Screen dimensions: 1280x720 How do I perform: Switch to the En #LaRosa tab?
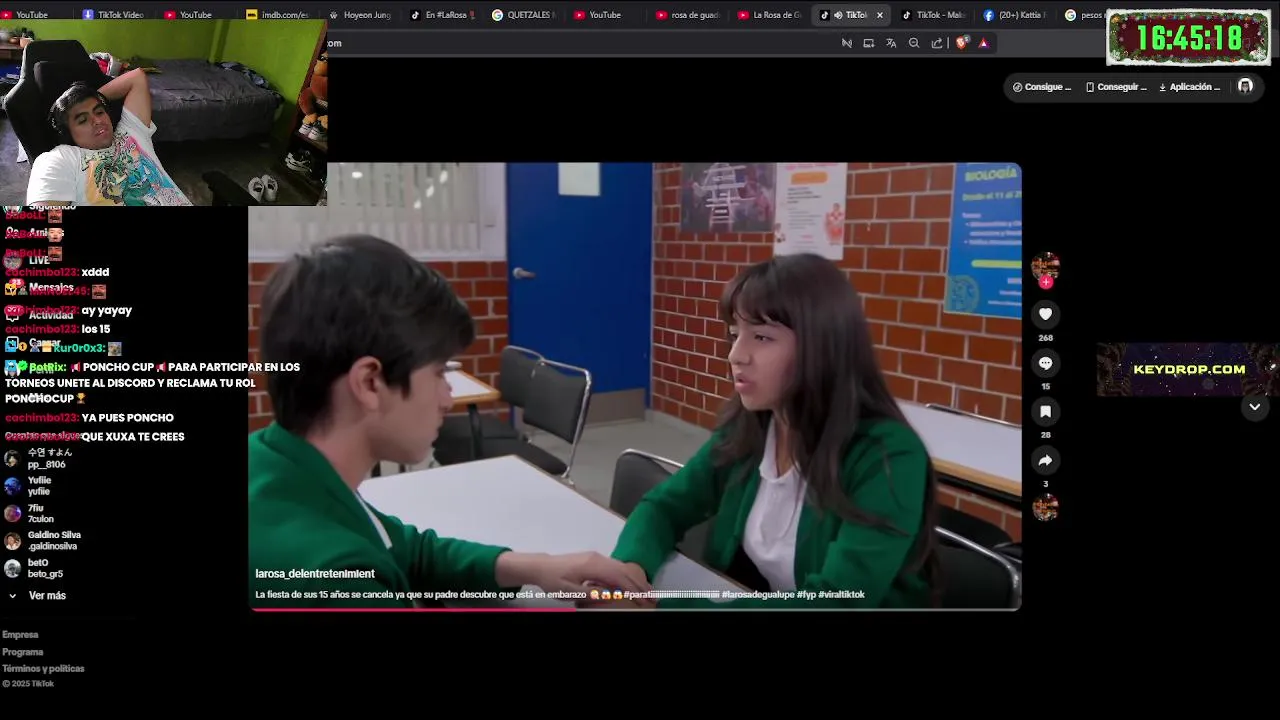pos(441,15)
